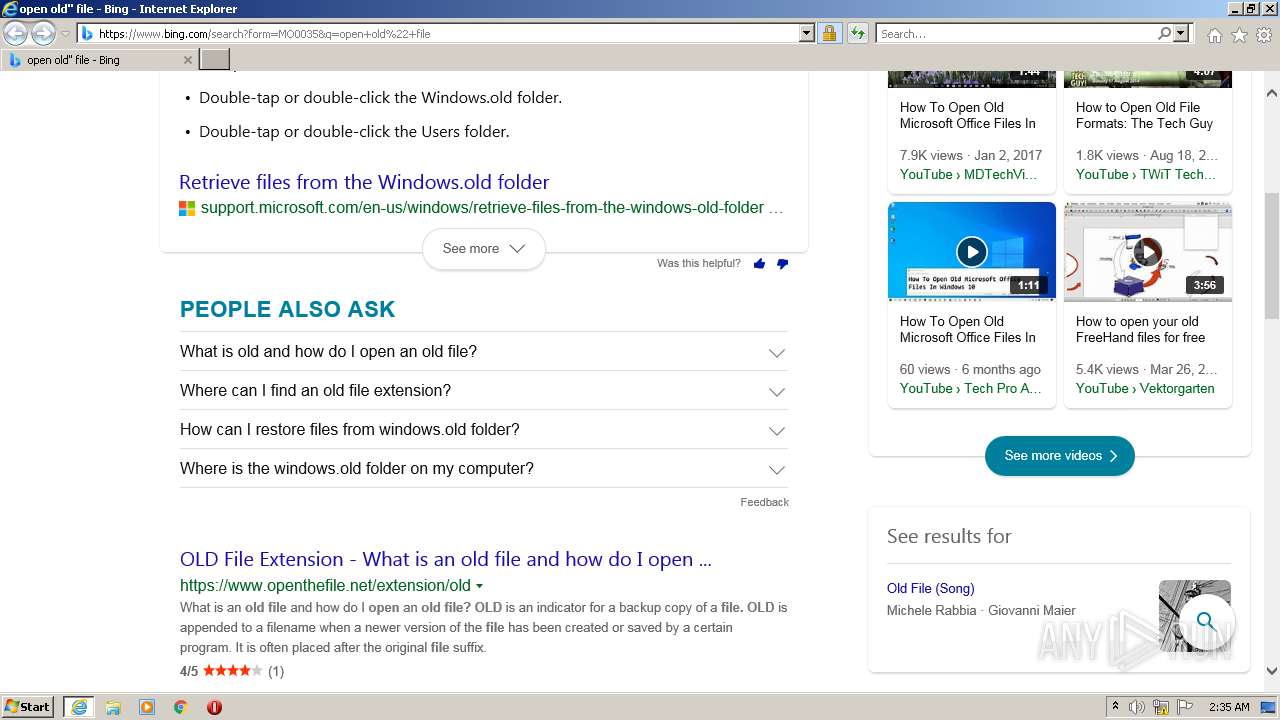Expand 'How can I restore files from windows.old folder?'
1280x720 pixels.
pos(483,430)
